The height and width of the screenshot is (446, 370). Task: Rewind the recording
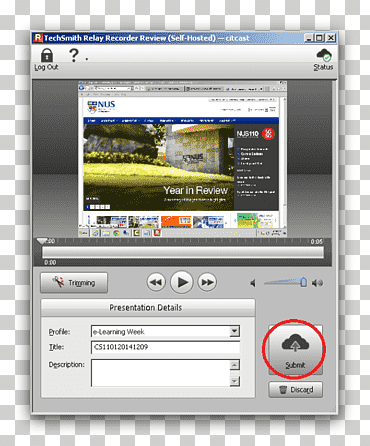(156, 282)
